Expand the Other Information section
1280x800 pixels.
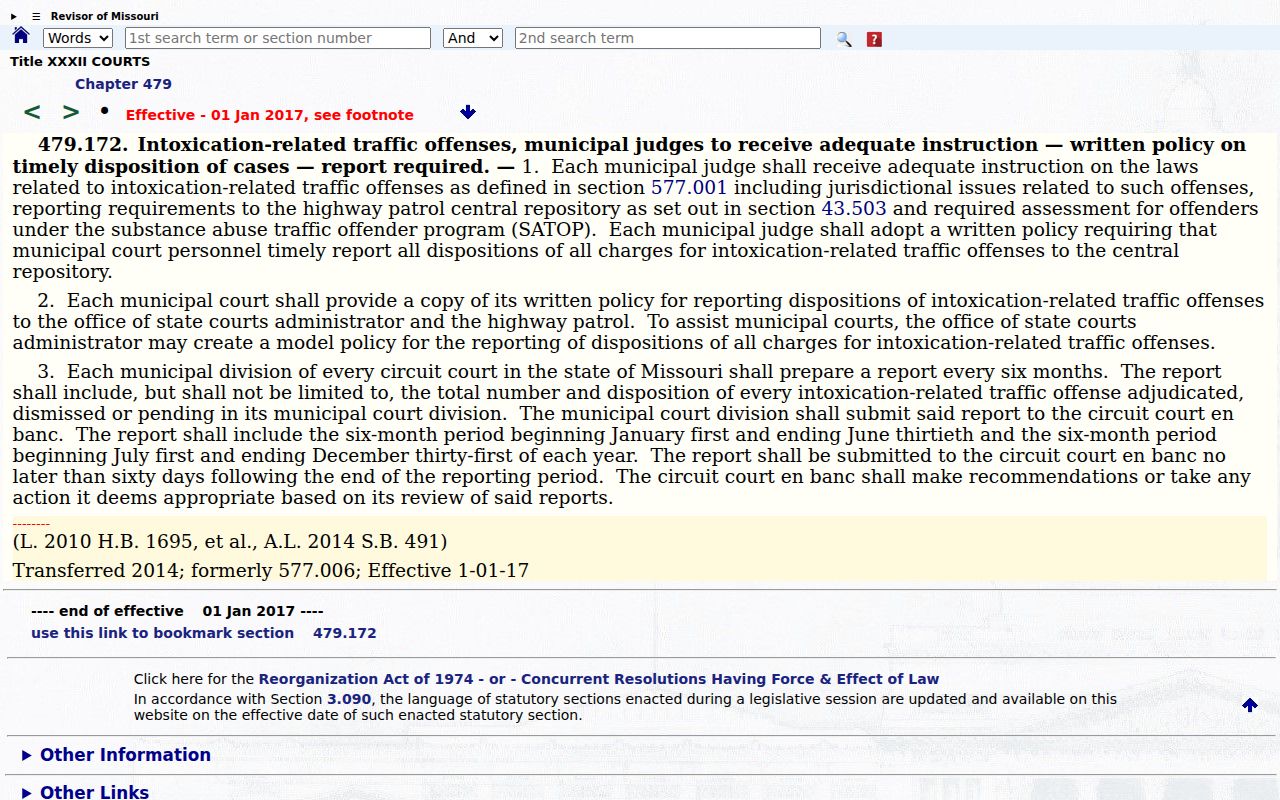pyautogui.click(x=116, y=755)
